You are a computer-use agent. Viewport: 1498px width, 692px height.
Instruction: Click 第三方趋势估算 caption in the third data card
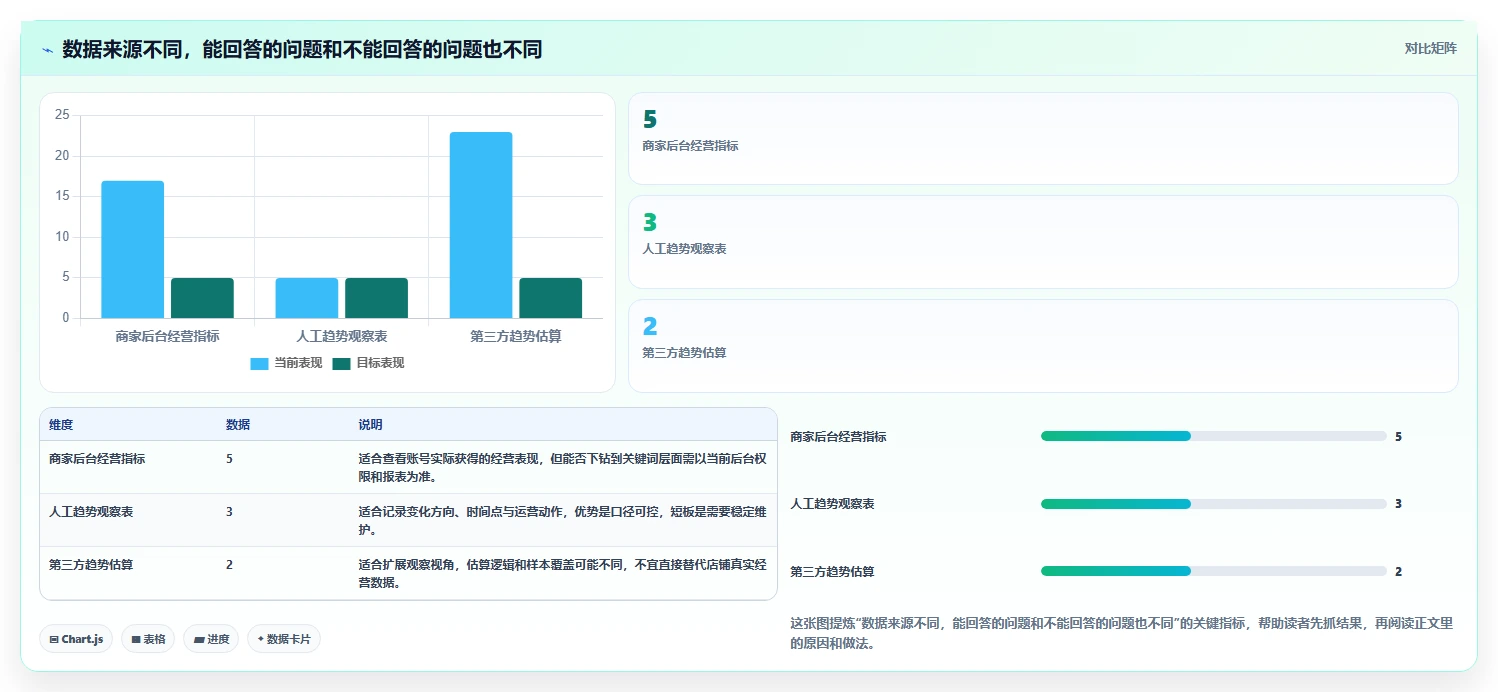pos(684,353)
